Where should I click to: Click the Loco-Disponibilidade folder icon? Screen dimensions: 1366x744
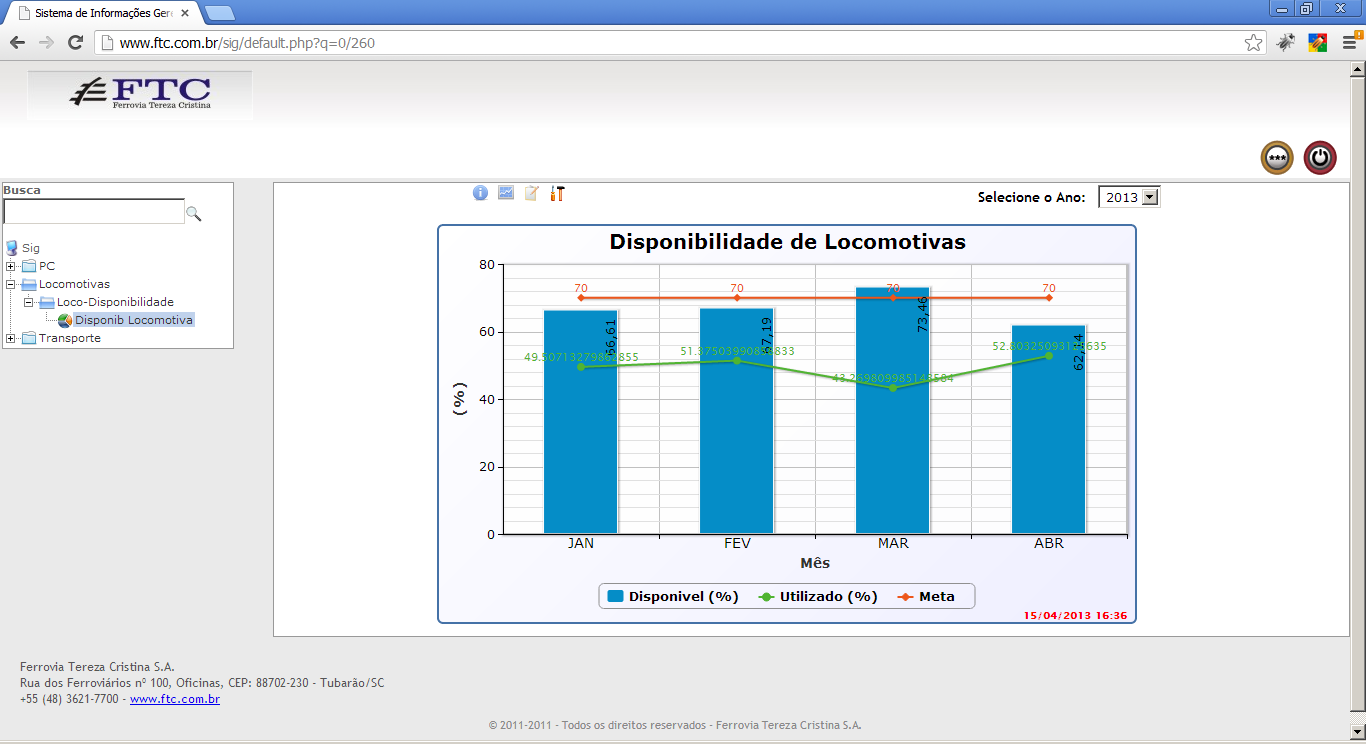point(47,302)
